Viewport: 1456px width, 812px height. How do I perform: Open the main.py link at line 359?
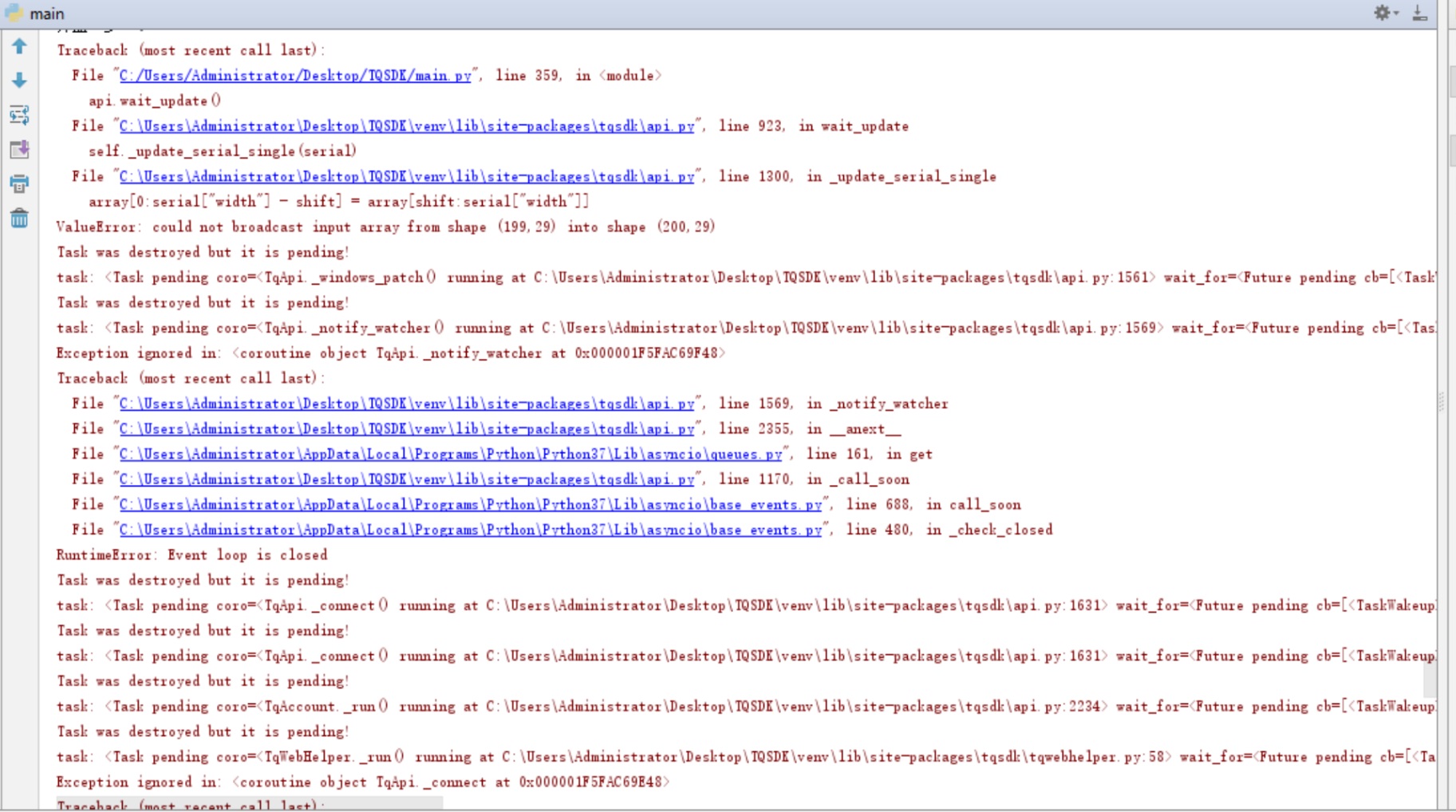click(x=295, y=76)
